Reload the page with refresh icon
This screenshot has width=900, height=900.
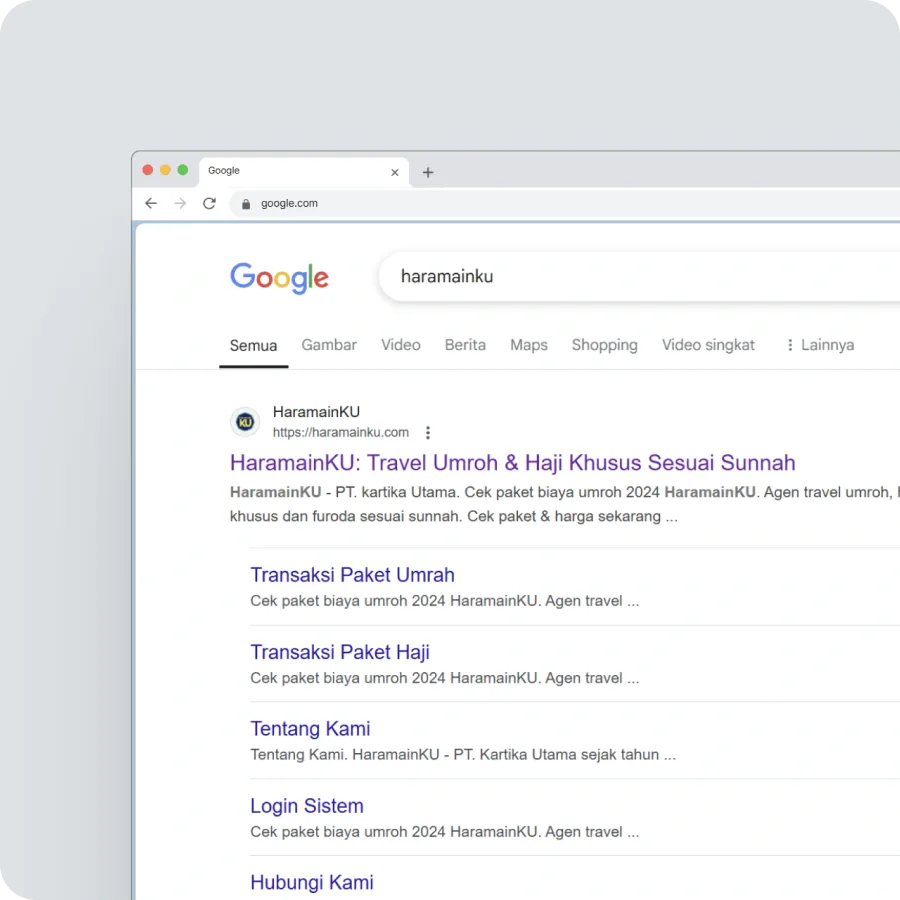coord(210,203)
